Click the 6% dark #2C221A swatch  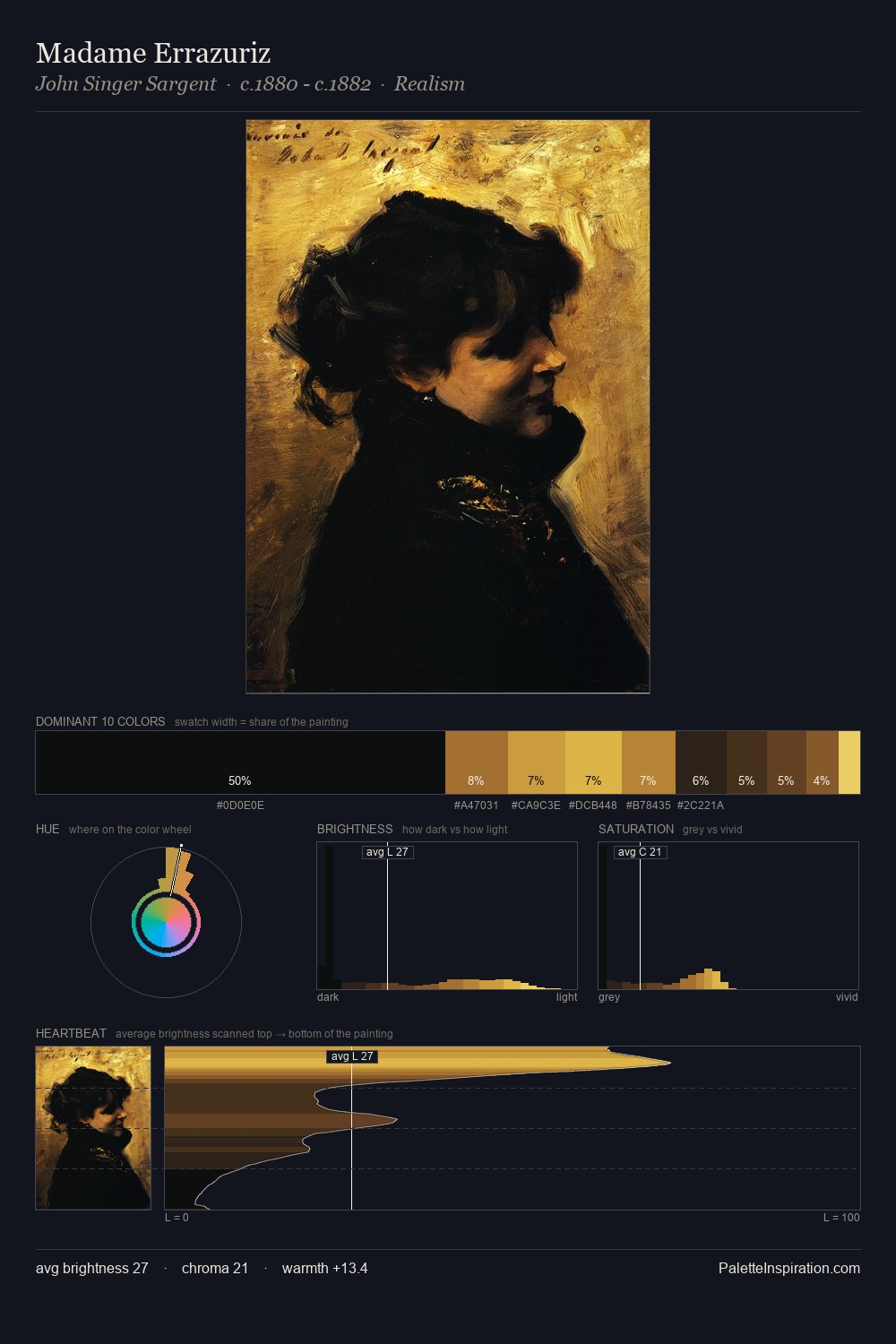(701, 762)
